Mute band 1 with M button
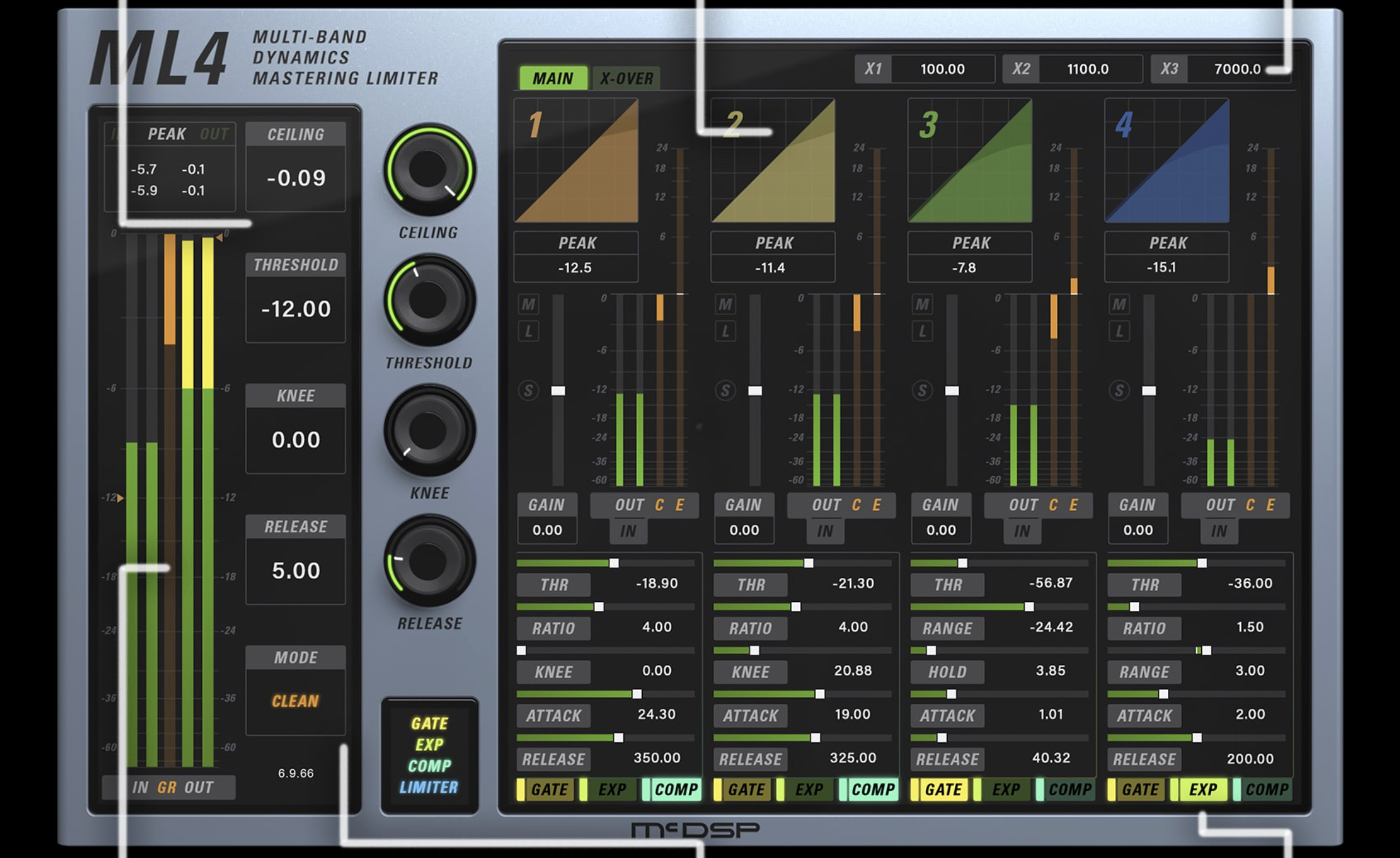The width and height of the screenshot is (1400, 858). tap(528, 304)
